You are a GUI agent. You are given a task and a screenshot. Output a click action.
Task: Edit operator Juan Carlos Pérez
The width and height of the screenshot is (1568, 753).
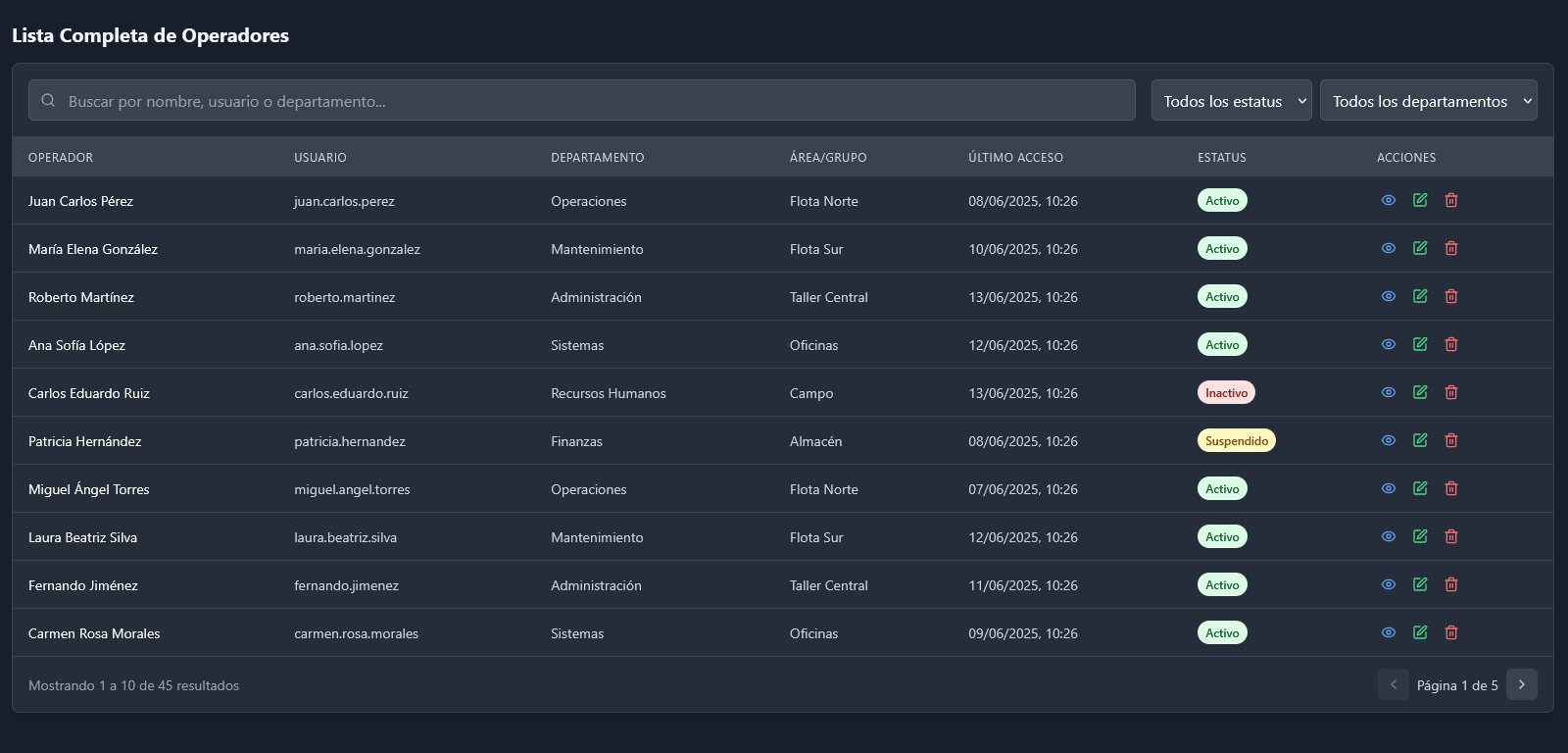point(1420,200)
